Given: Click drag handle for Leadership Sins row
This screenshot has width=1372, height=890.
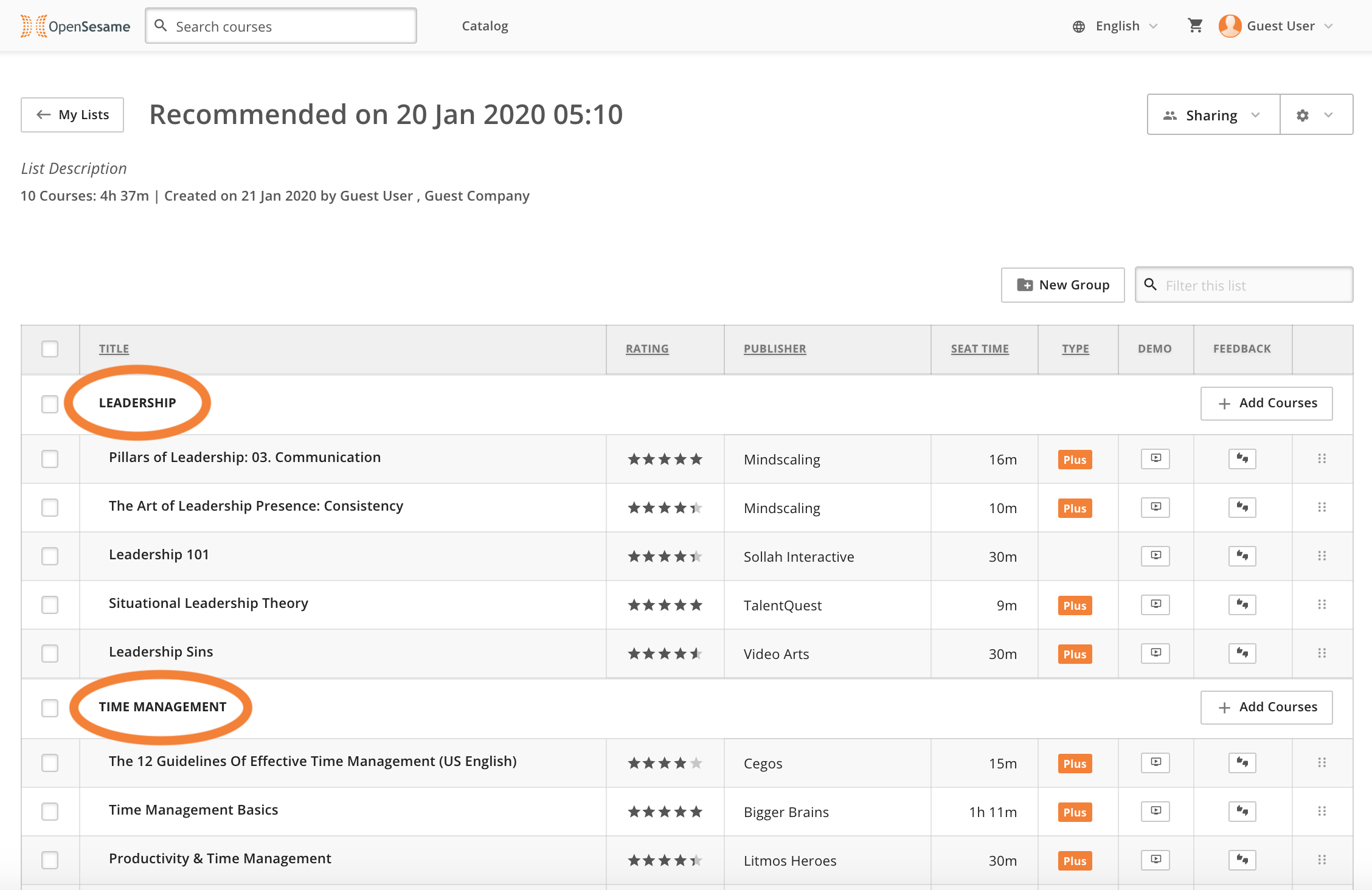Looking at the screenshot, I should tap(1322, 653).
